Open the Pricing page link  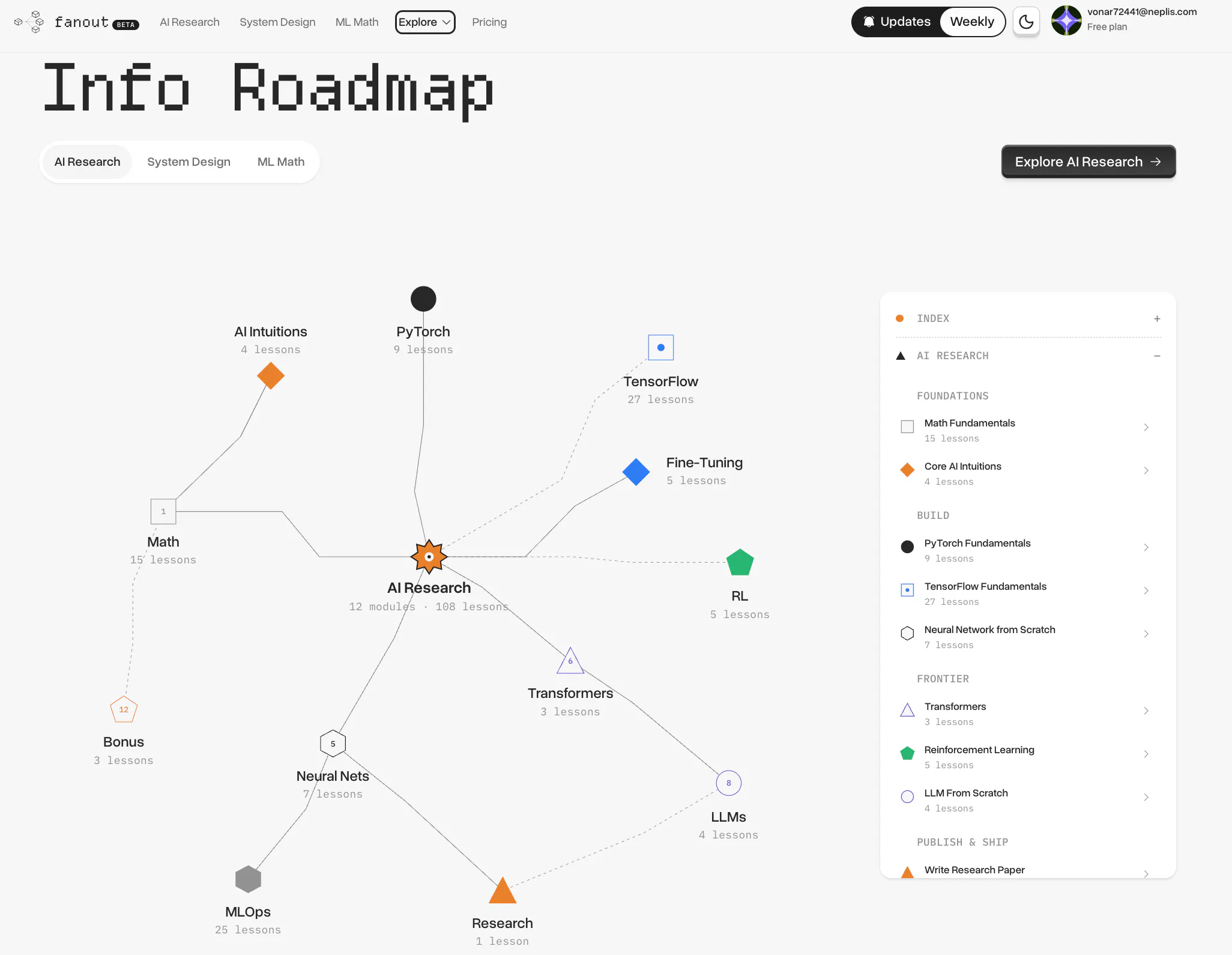click(489, 22)
